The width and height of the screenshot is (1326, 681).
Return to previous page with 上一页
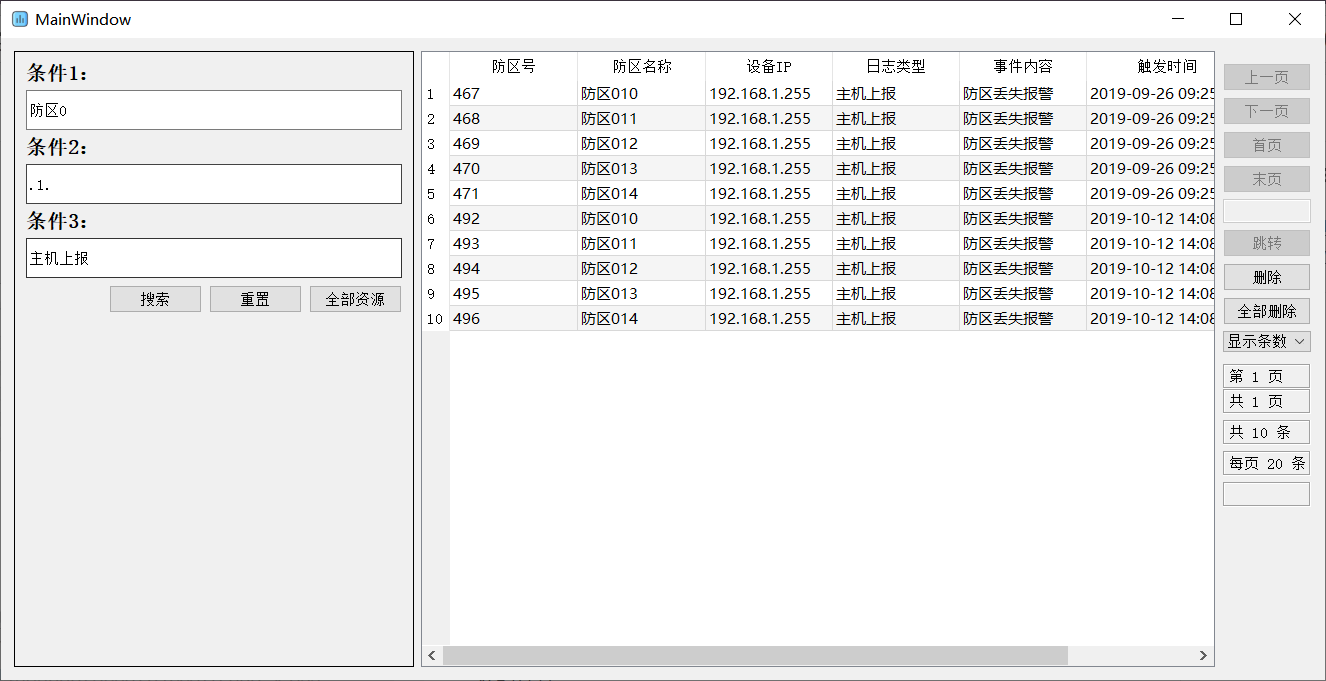(x=1266, y=76)
